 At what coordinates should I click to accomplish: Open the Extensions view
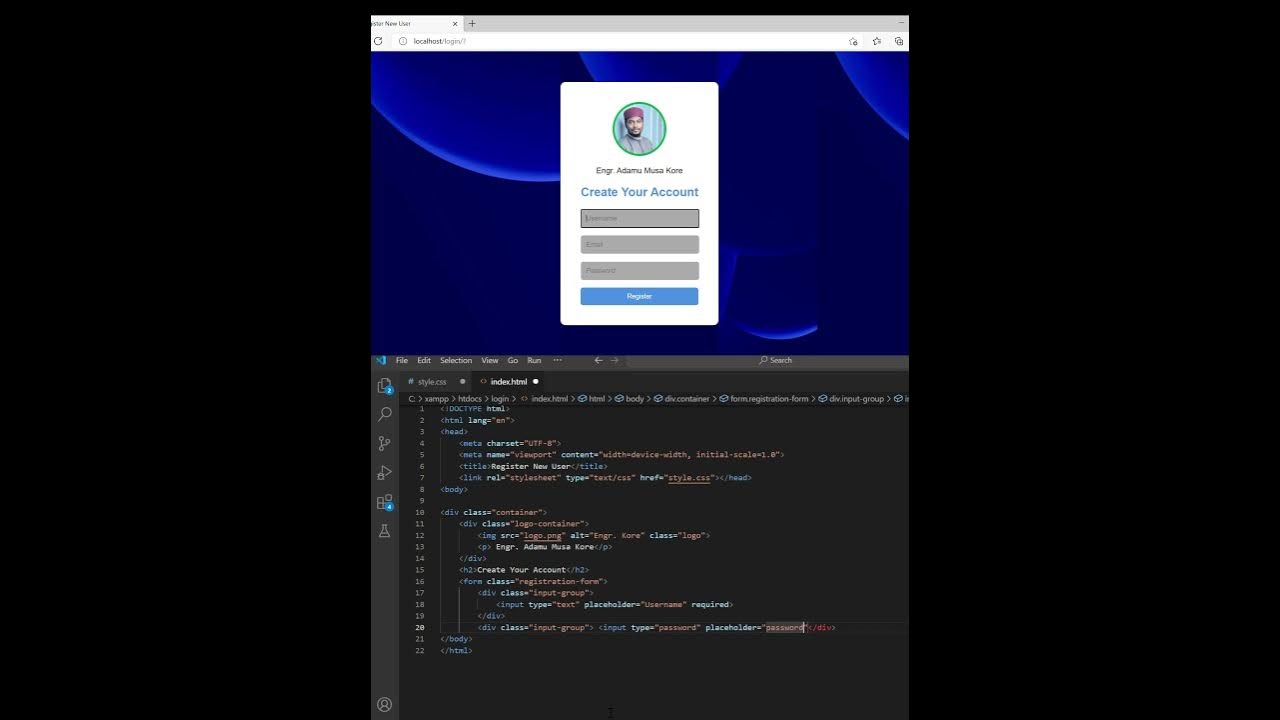(384, 502)
